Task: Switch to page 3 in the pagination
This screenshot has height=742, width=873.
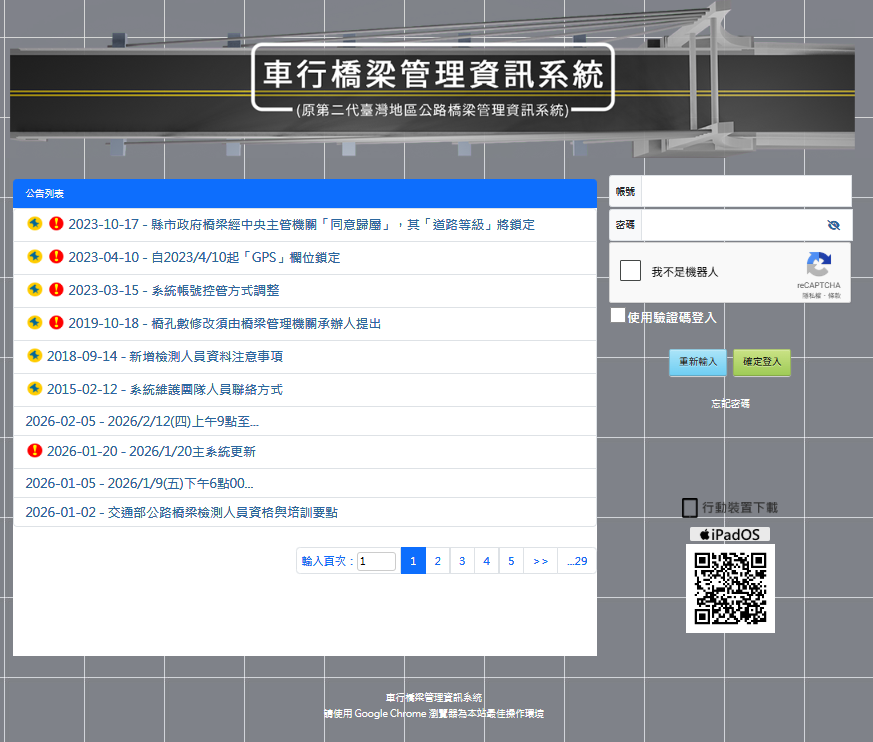Action: [461, 560]
